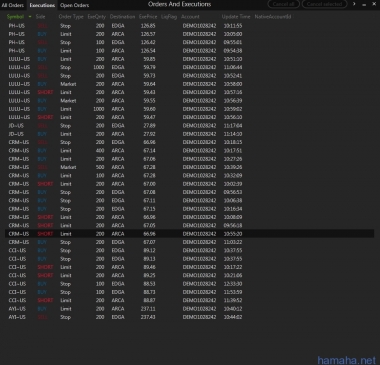Select the AYI-US price 237.43 cell
The width and height of the screenshot is (380, 365).
[148, 317]
